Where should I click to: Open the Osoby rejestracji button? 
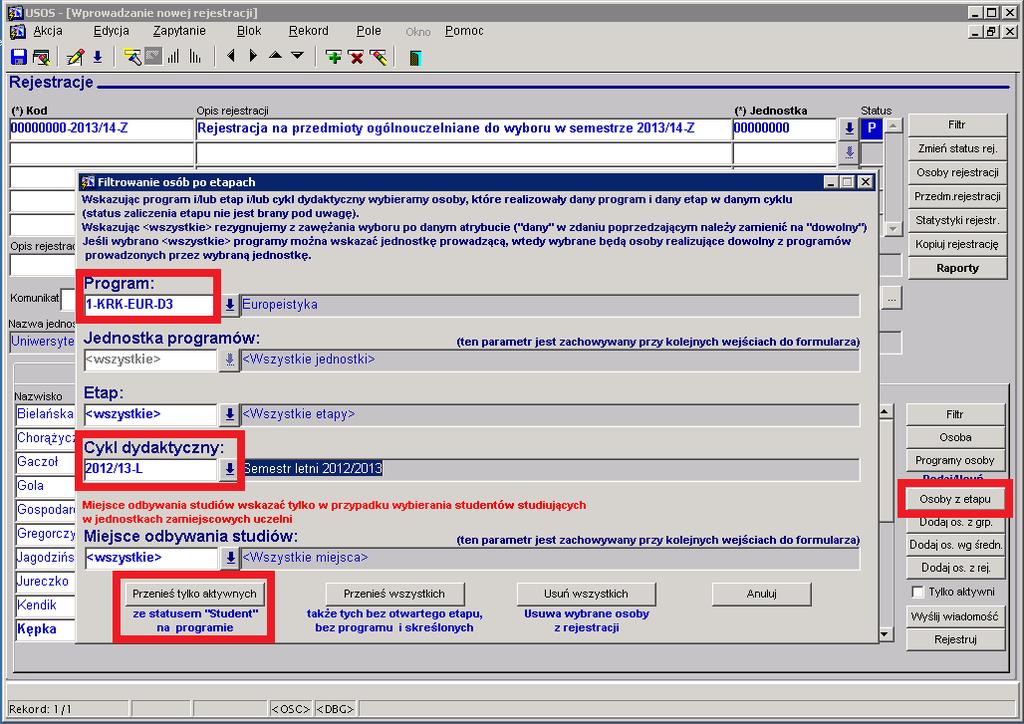957,173
